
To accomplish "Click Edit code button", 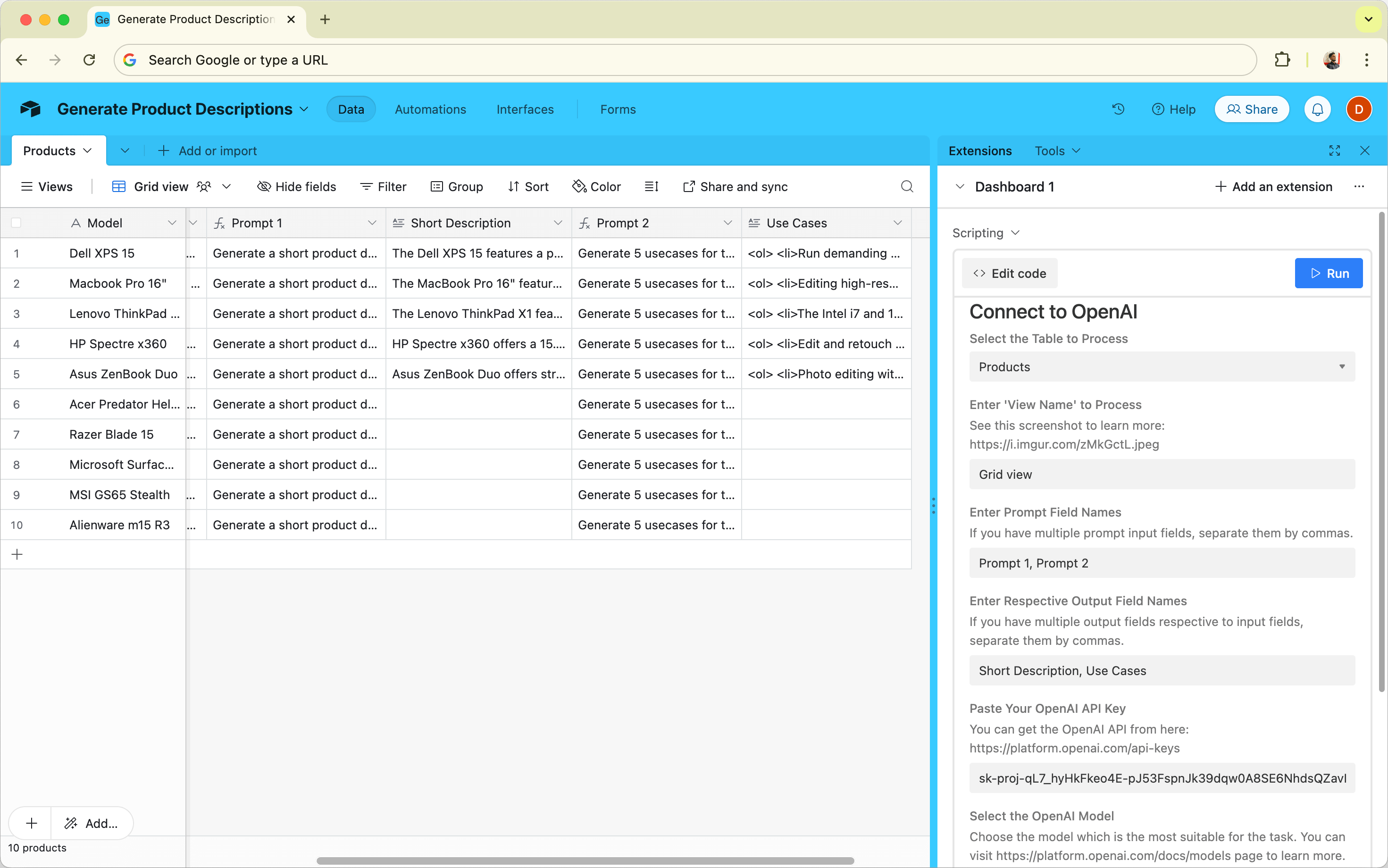I will 1009,273.
